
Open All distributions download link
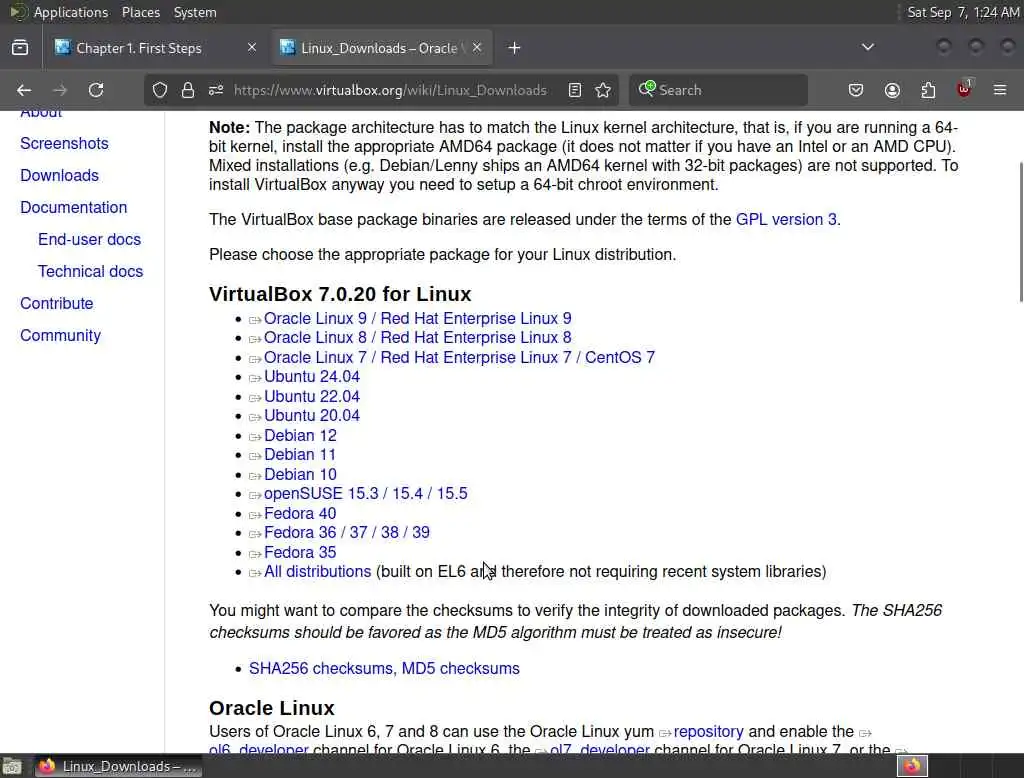tap(317, 572)
